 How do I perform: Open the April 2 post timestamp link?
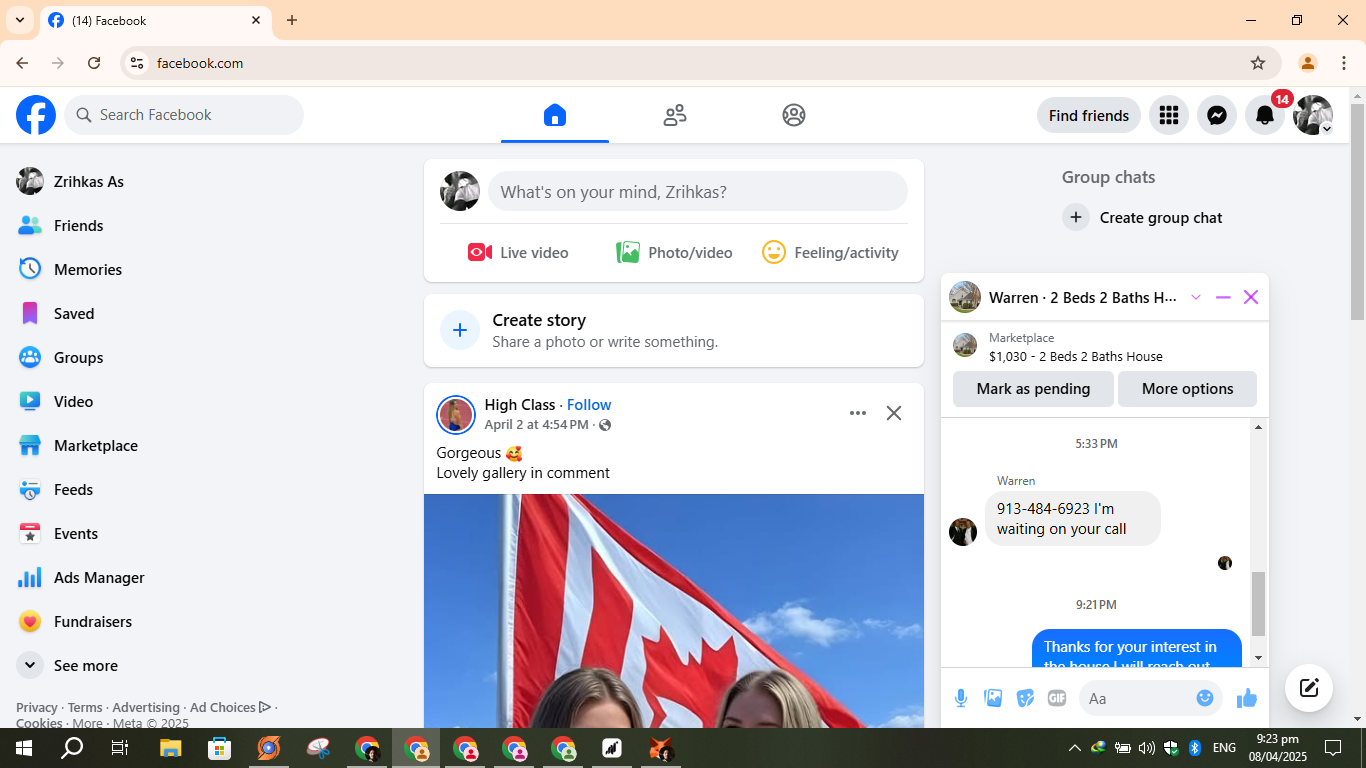[x=537, y=424]
